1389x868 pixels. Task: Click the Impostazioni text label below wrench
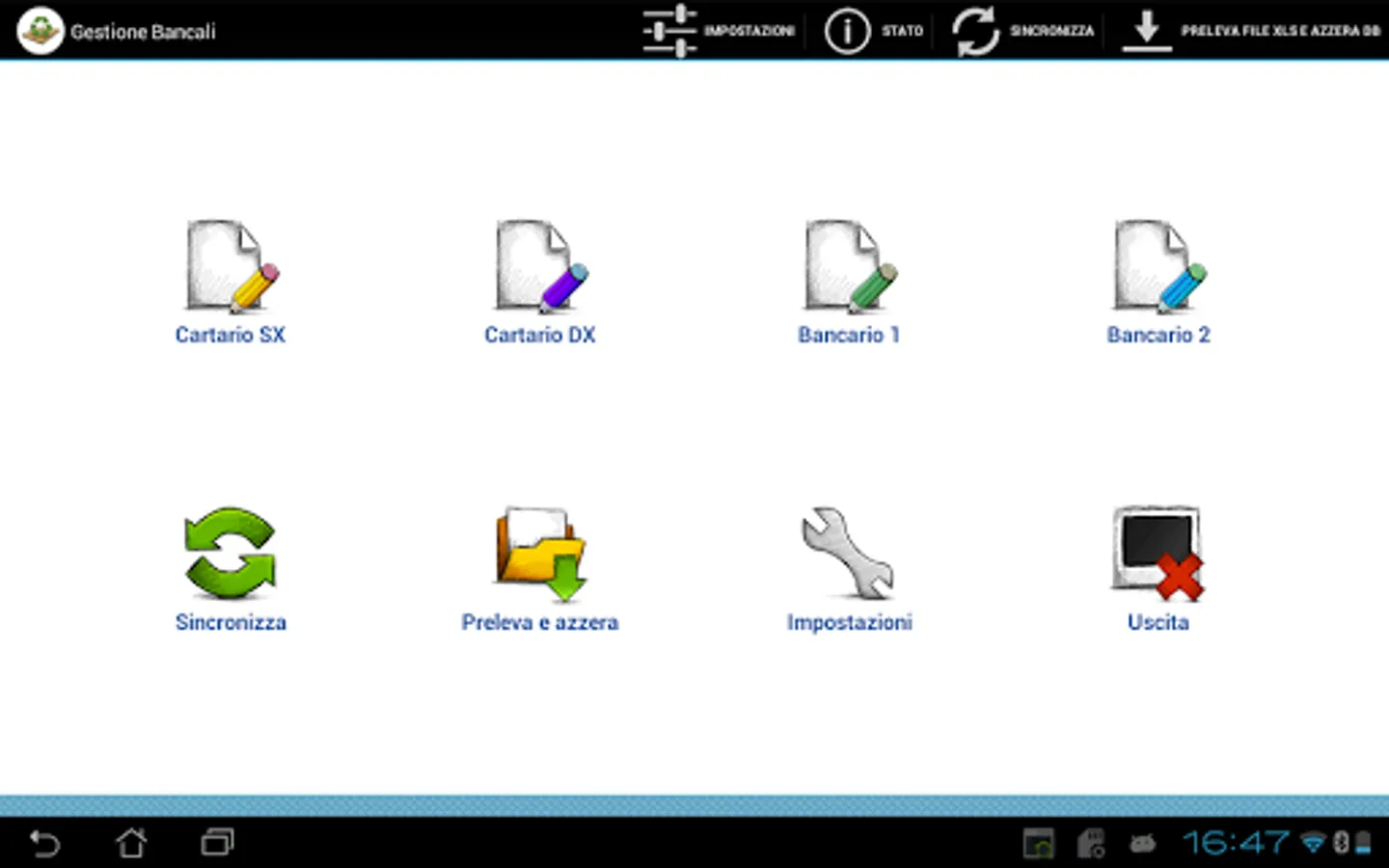(850, 623)
